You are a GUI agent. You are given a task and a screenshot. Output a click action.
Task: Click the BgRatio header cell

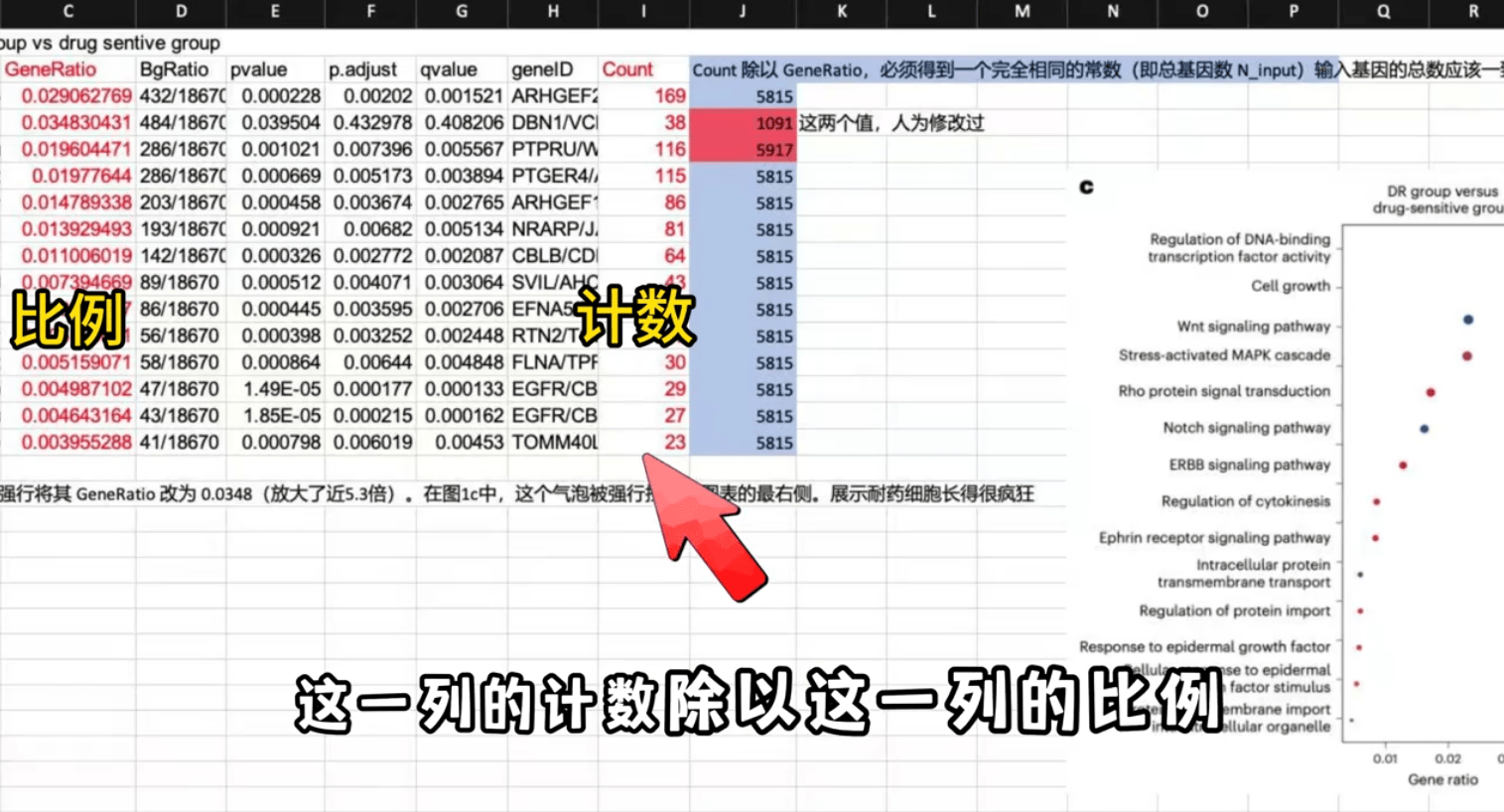coord(175,69)
